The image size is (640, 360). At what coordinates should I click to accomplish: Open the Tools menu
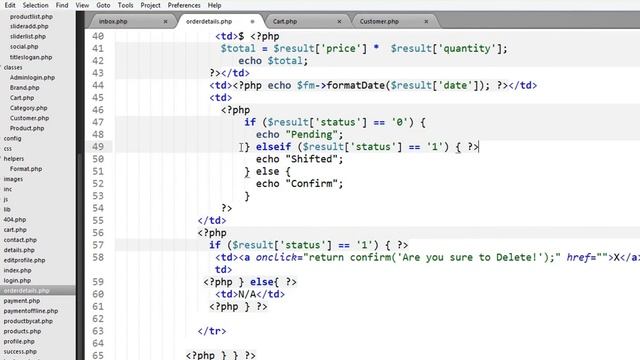[x=125, y=5]
